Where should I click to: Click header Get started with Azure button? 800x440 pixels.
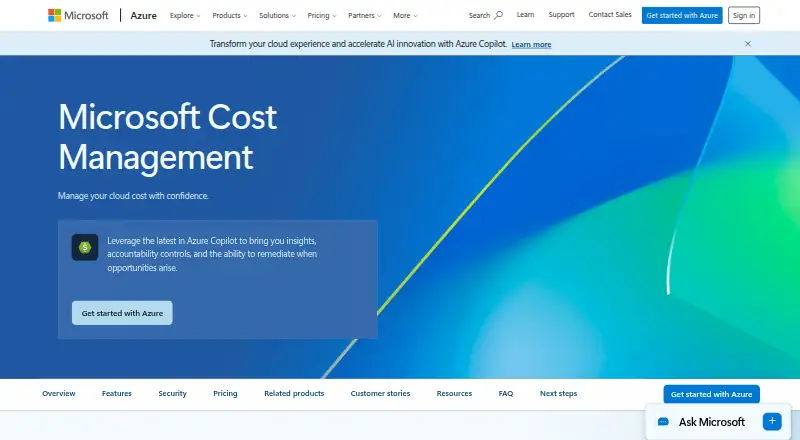[682, 15]
